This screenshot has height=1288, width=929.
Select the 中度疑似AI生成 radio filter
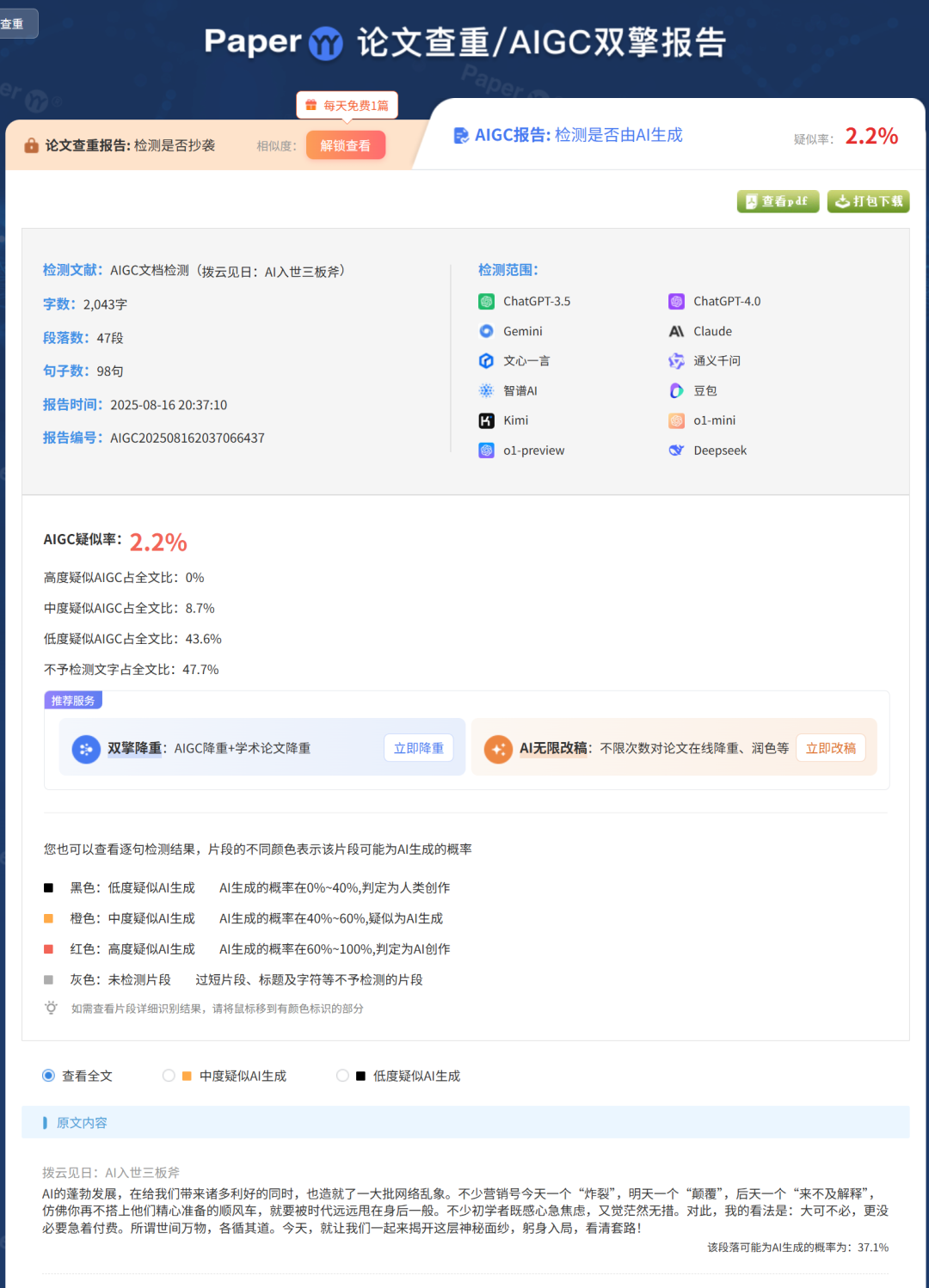tap(169, 1076)
